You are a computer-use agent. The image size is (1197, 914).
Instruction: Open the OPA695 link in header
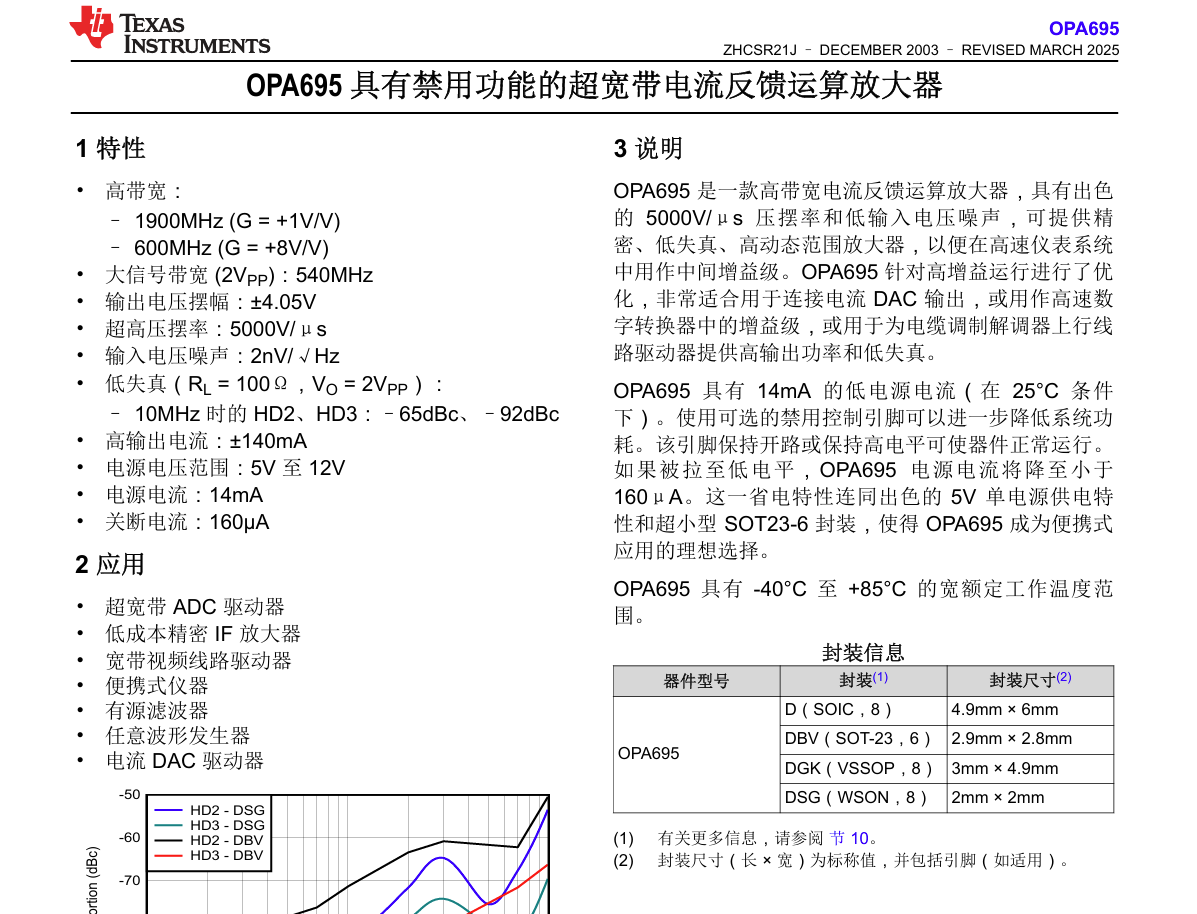(x=1083, y=28)
